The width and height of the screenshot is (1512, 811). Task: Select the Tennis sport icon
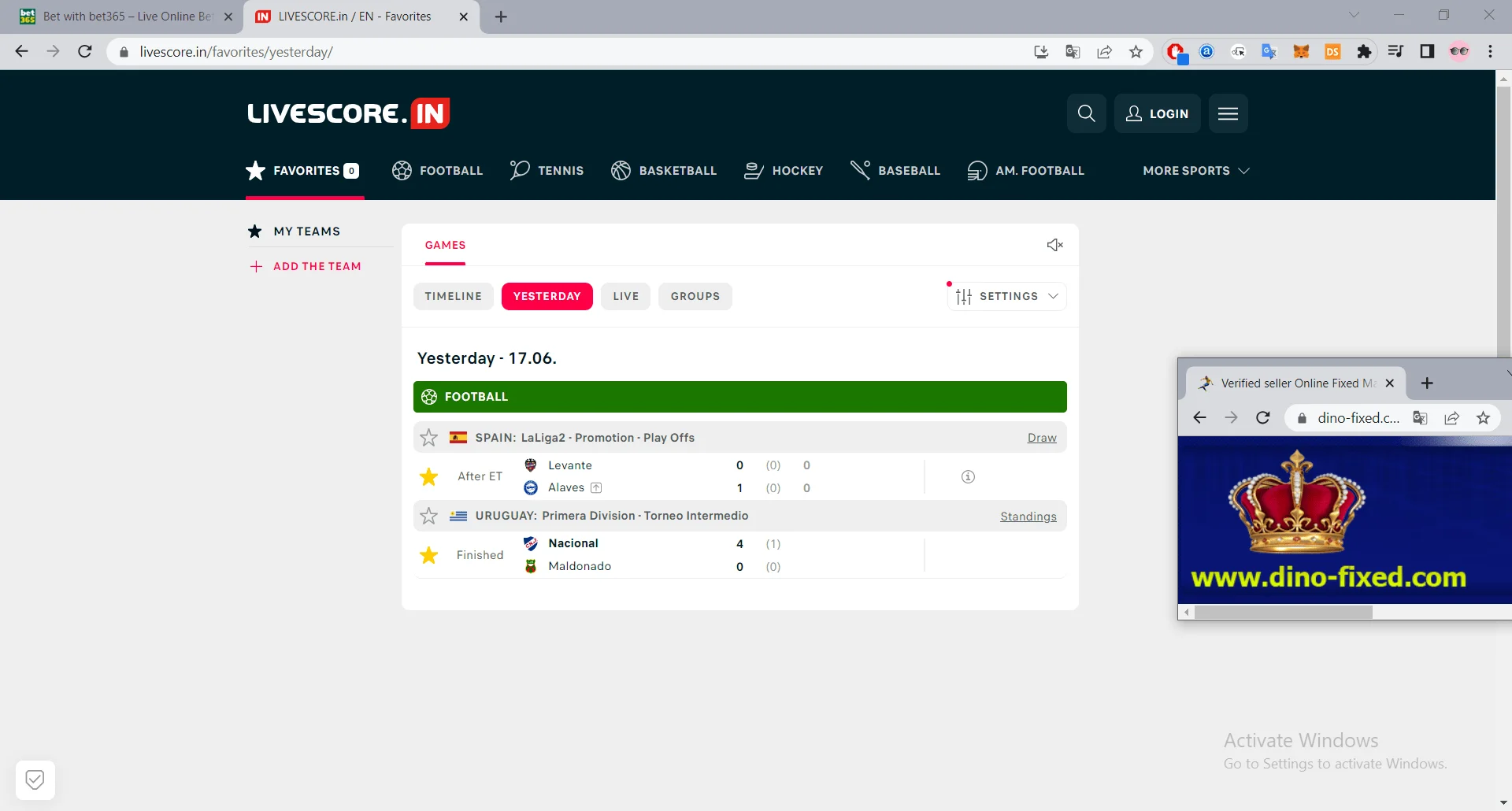click(519, 170)
